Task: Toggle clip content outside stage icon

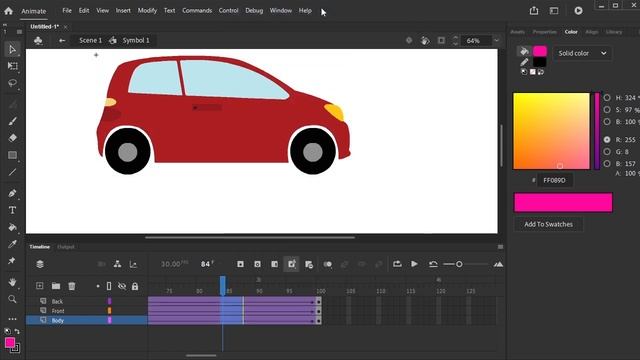Action: [441, 40]
